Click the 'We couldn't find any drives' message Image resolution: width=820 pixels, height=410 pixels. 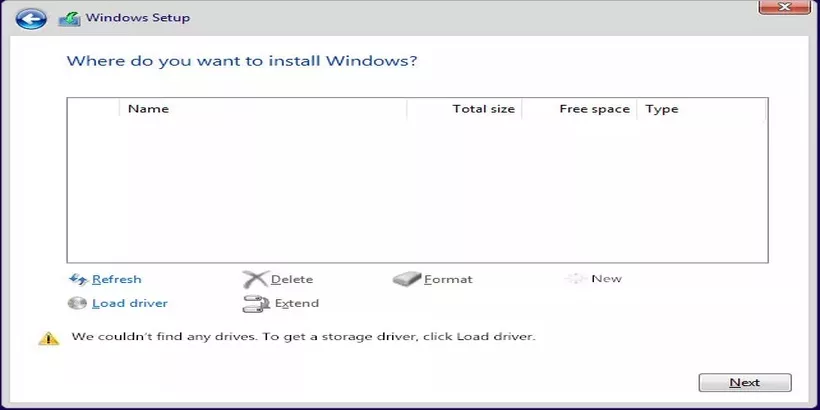303,336
